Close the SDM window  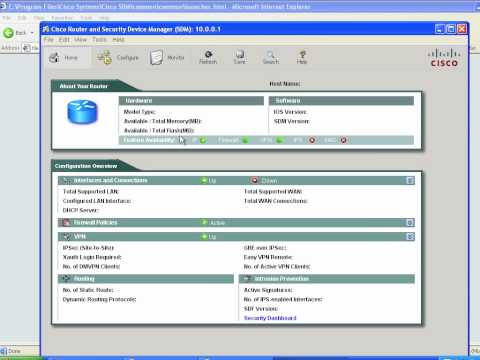coord(462,29)
